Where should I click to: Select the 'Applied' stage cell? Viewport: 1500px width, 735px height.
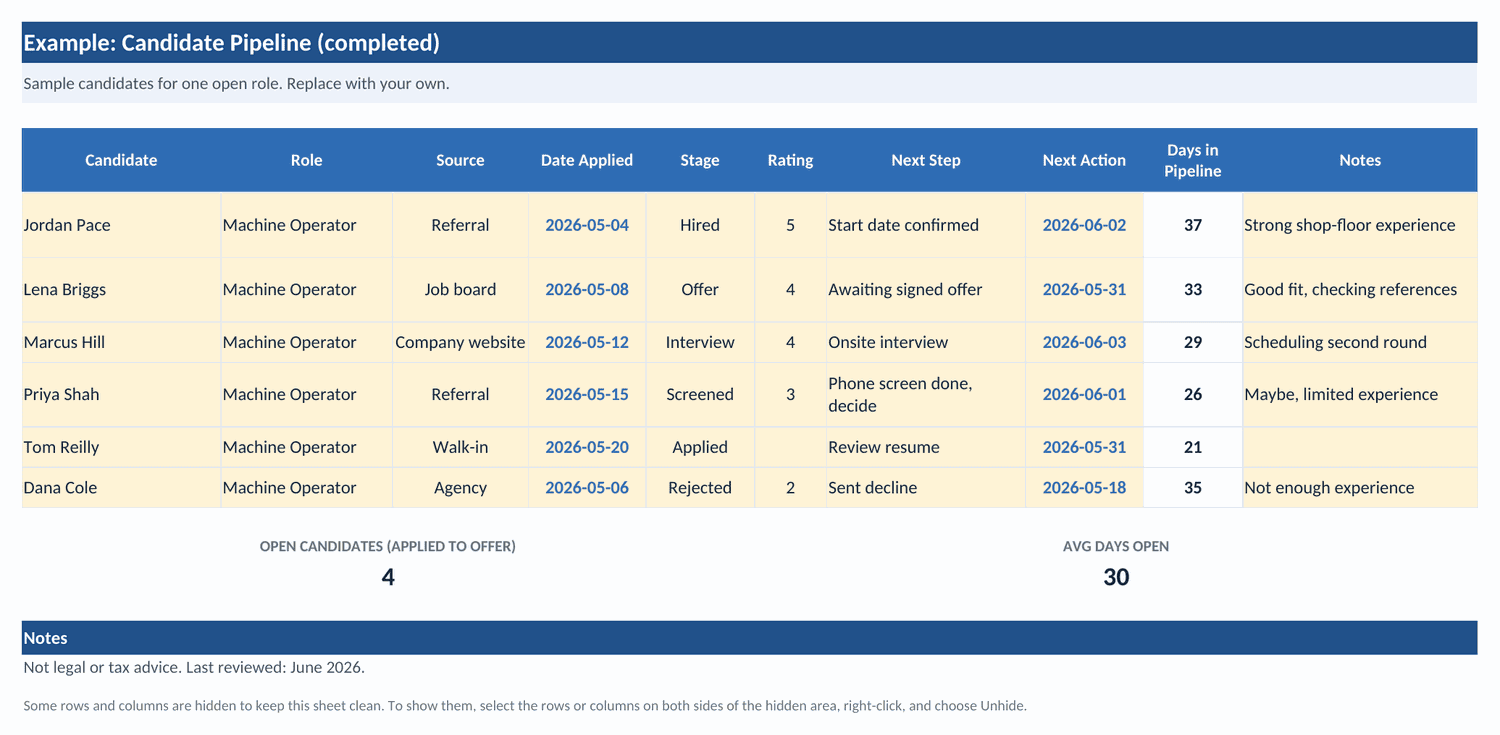tap(700, 447)
